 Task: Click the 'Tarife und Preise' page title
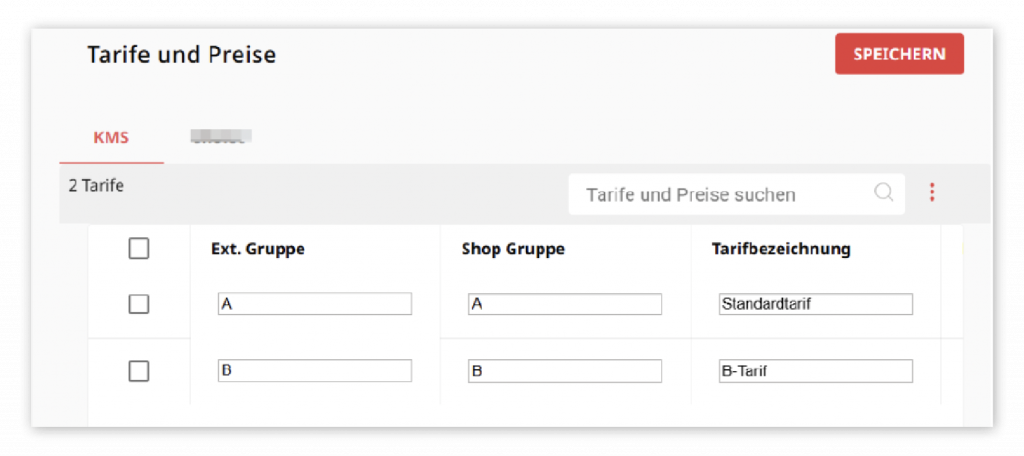pyautogui.click(x=182, y=55)
